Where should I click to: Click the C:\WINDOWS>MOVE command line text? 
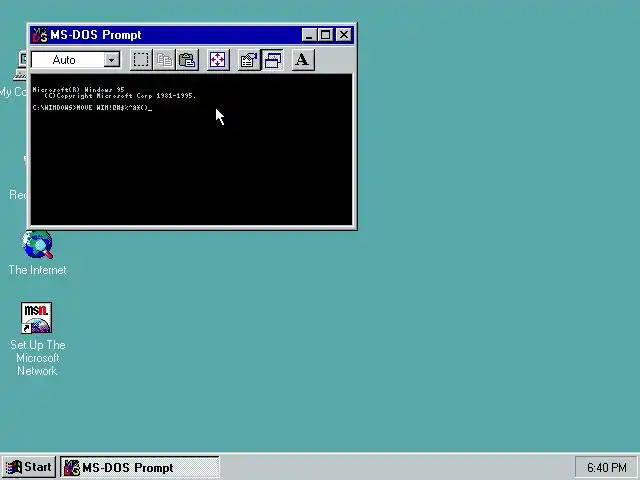point(91,108)
